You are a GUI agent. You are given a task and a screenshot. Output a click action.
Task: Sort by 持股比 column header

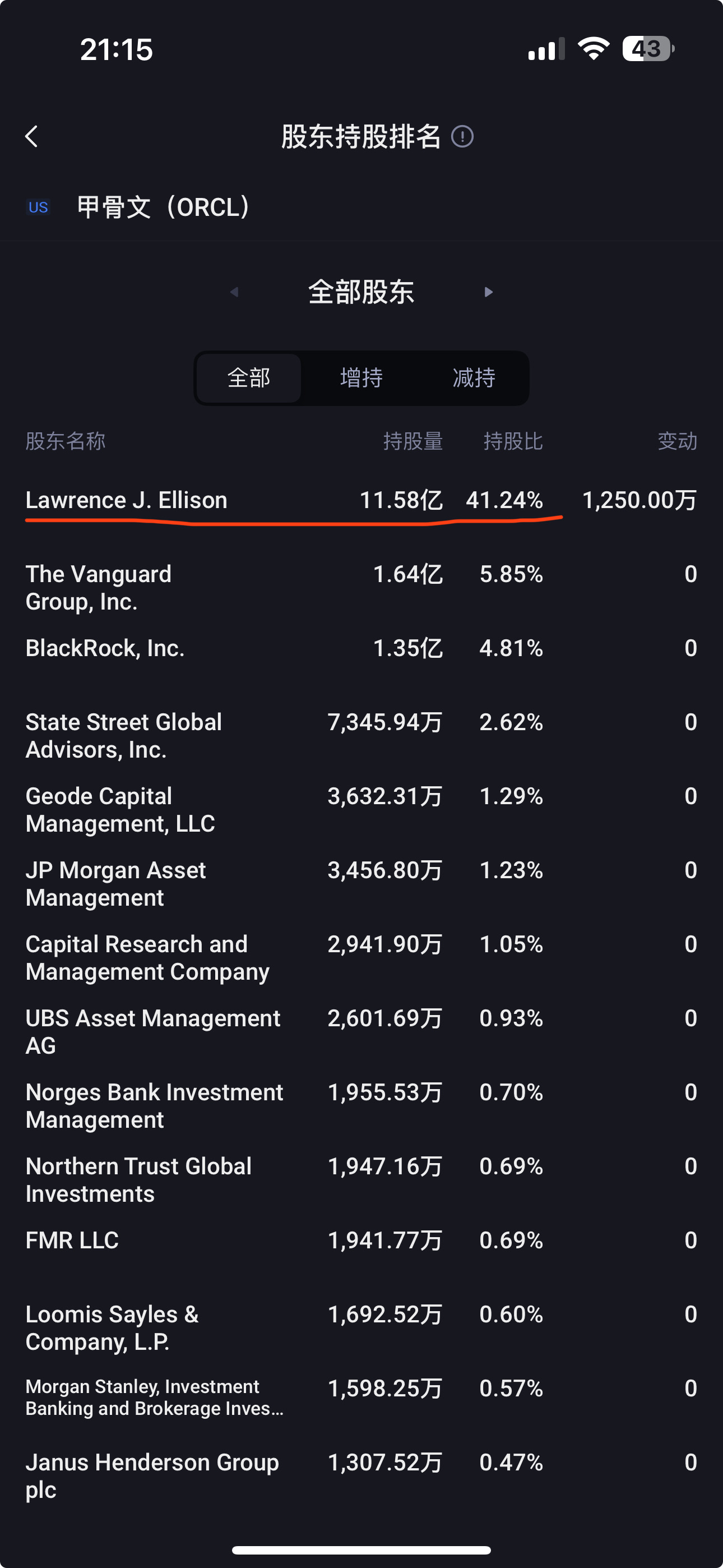click(513, 441)
